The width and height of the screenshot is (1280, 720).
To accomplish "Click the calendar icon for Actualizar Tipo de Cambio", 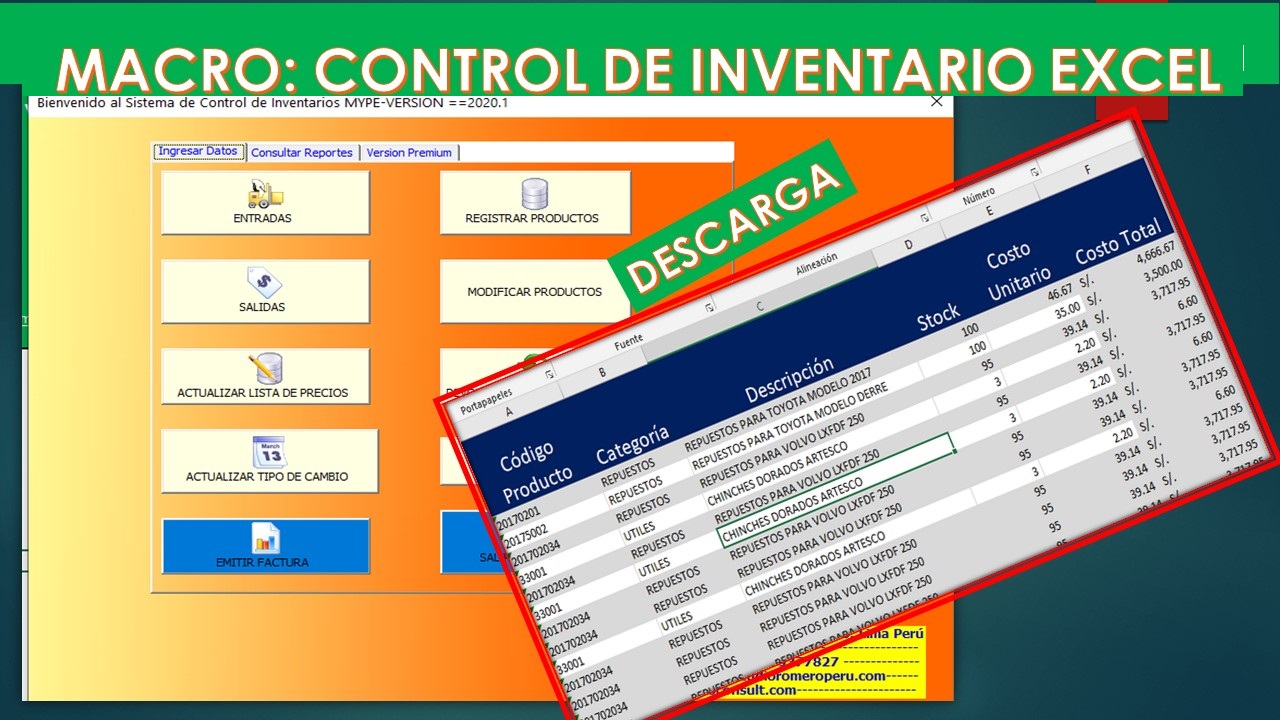I will pos(268,452).
